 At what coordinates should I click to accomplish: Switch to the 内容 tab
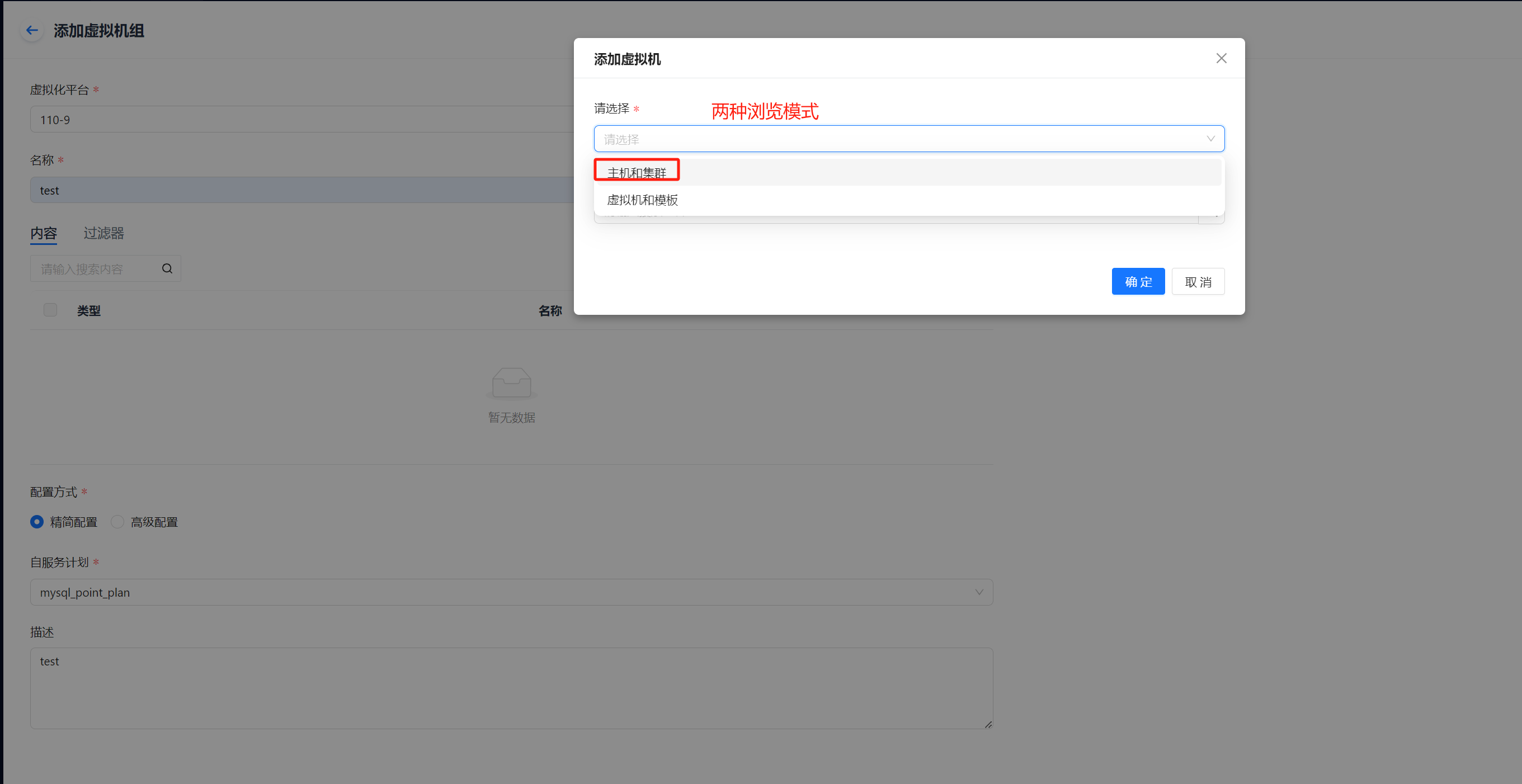pyautogui.click(x=44, y=233)
